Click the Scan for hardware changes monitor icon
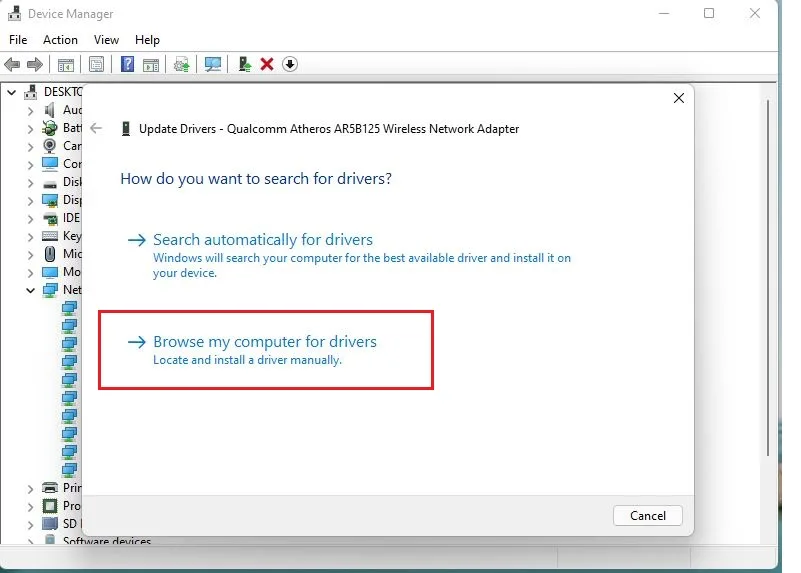This screenshot has height=573, width=801. click(x=213, y=64)
